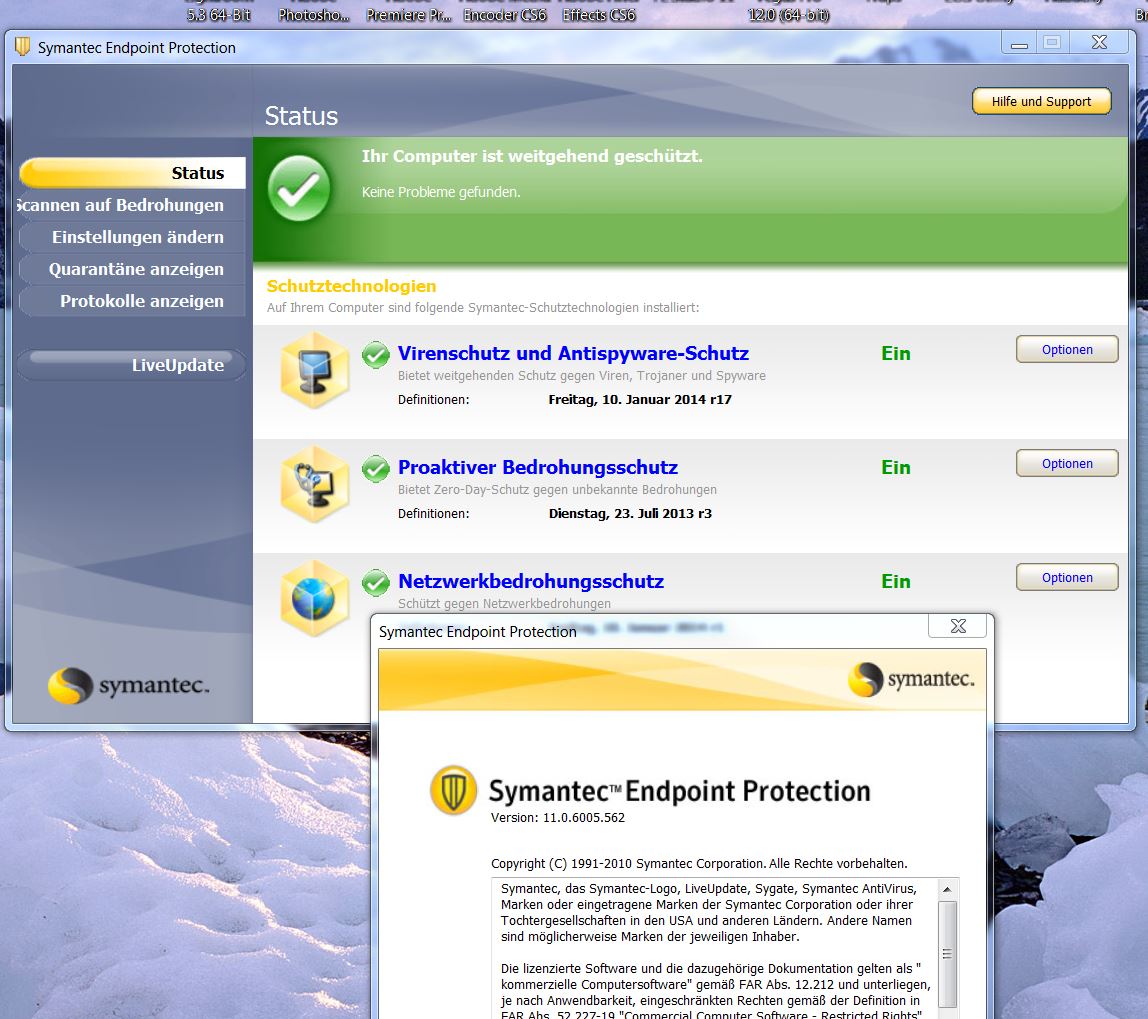This screenshot has height=1019, width=1148.
Task: Click the Symantec logo in the sidebar
Action: point(129,685)
